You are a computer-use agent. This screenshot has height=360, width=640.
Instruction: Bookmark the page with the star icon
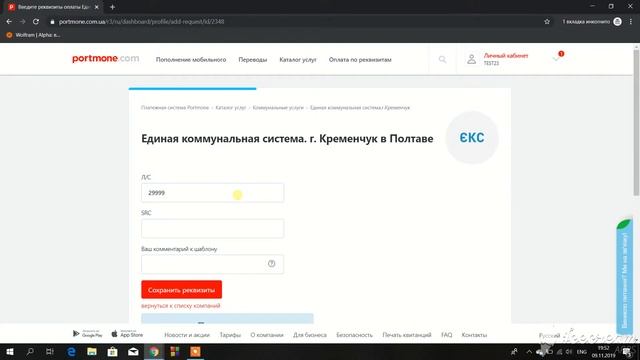click(547, 22)
